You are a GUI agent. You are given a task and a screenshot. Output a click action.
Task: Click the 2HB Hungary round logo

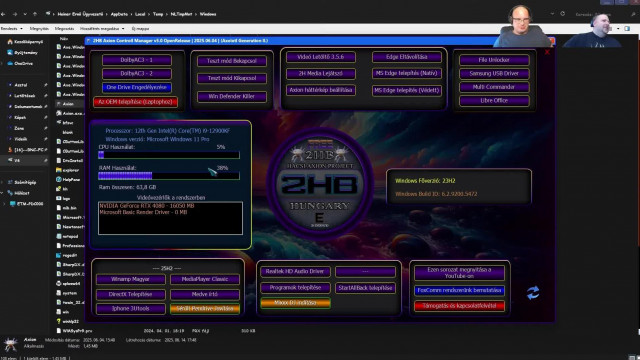(x=320, y=184)
